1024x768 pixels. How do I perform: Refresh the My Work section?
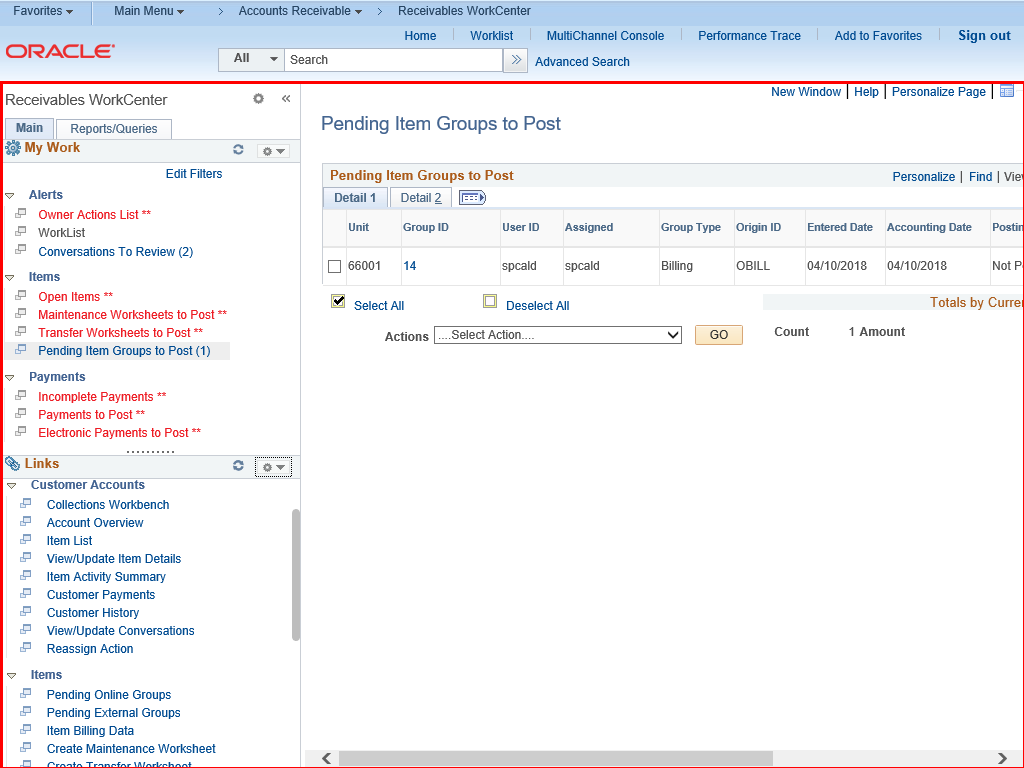tap(238, 150)
